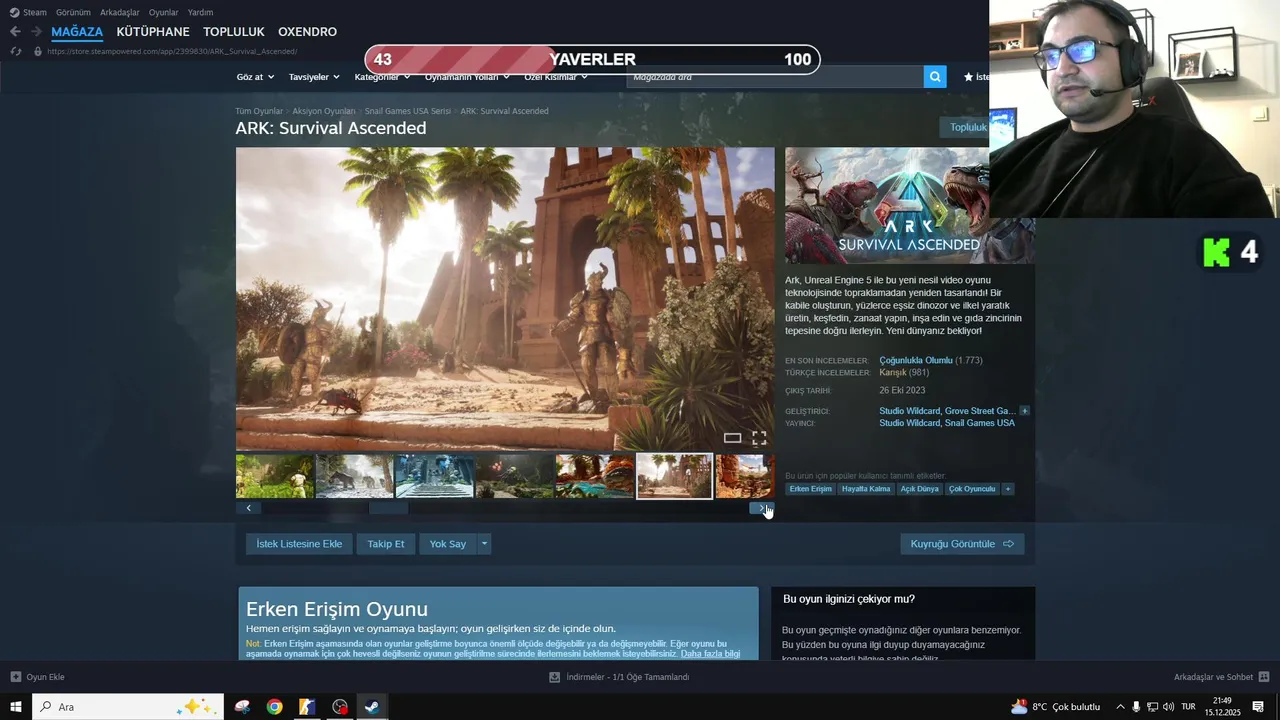This screenshot has width=1280, height=720.
Task: Switch to the KÜTÜPHANE tab
Action: (x=153, y=32)
